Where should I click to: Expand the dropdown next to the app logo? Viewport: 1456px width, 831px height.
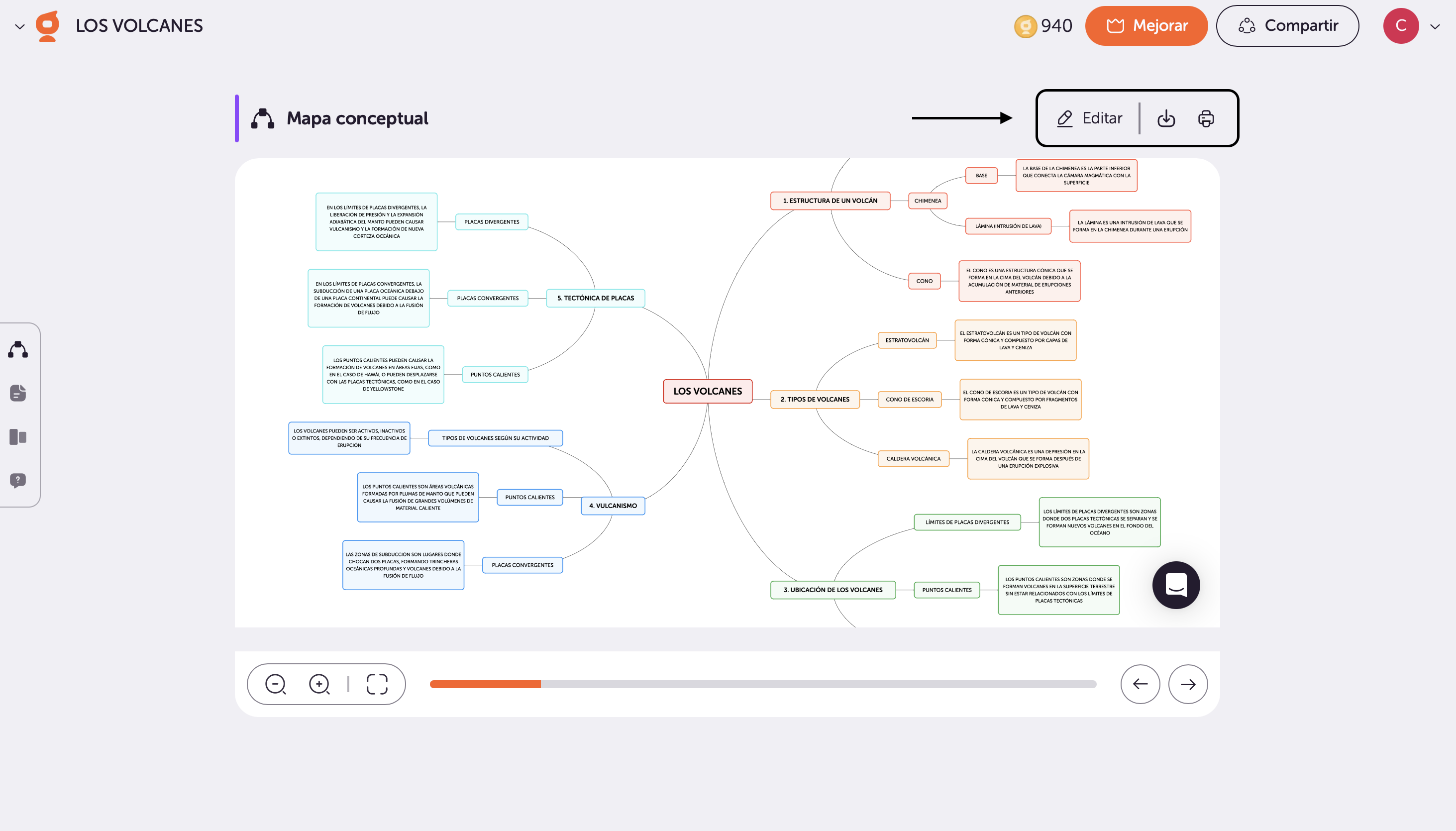tap(20, 26)
